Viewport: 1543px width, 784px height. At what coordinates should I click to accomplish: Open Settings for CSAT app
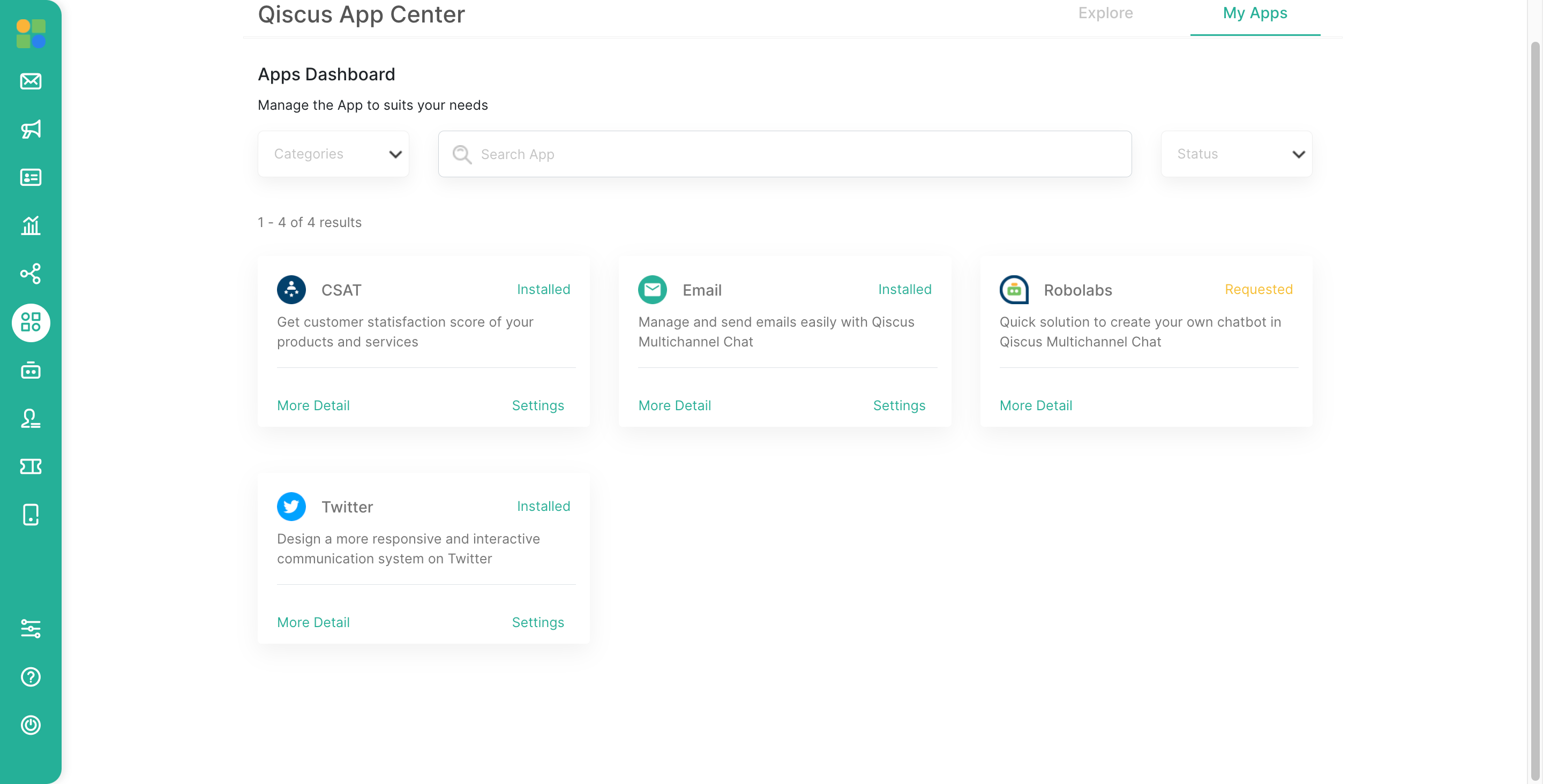[538, 405]
